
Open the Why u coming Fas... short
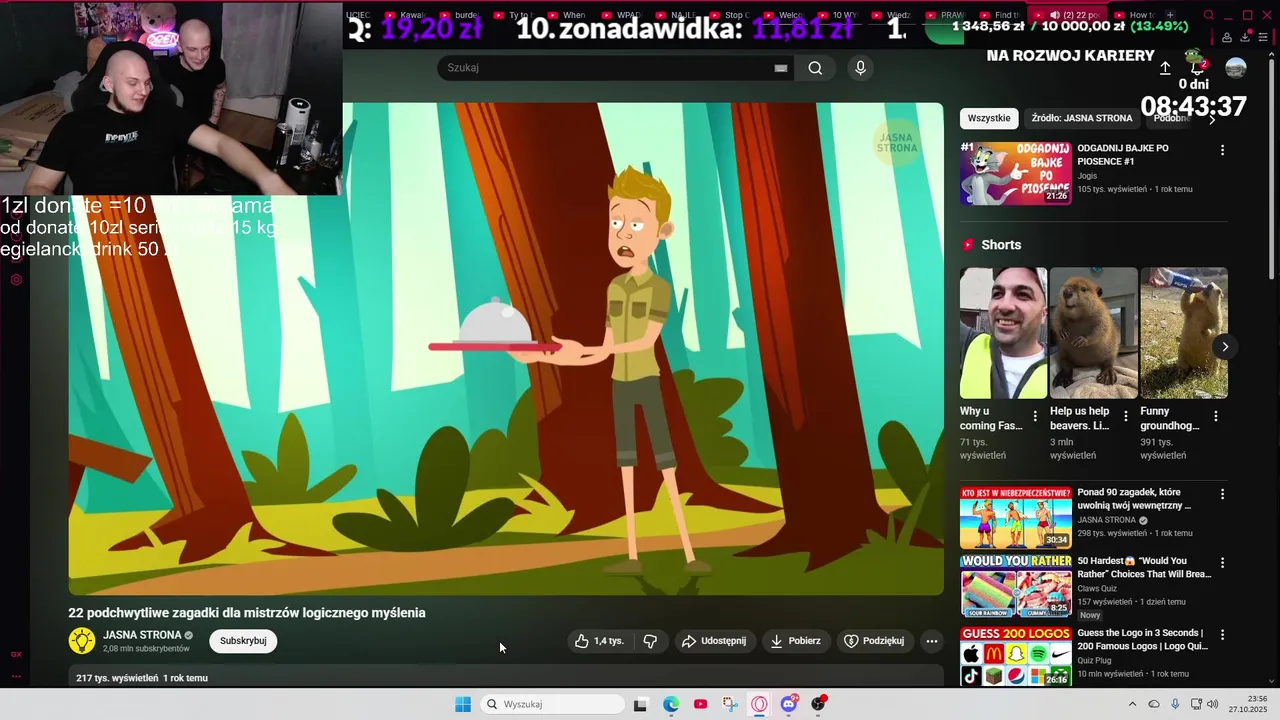click(x=1003, y=333)
